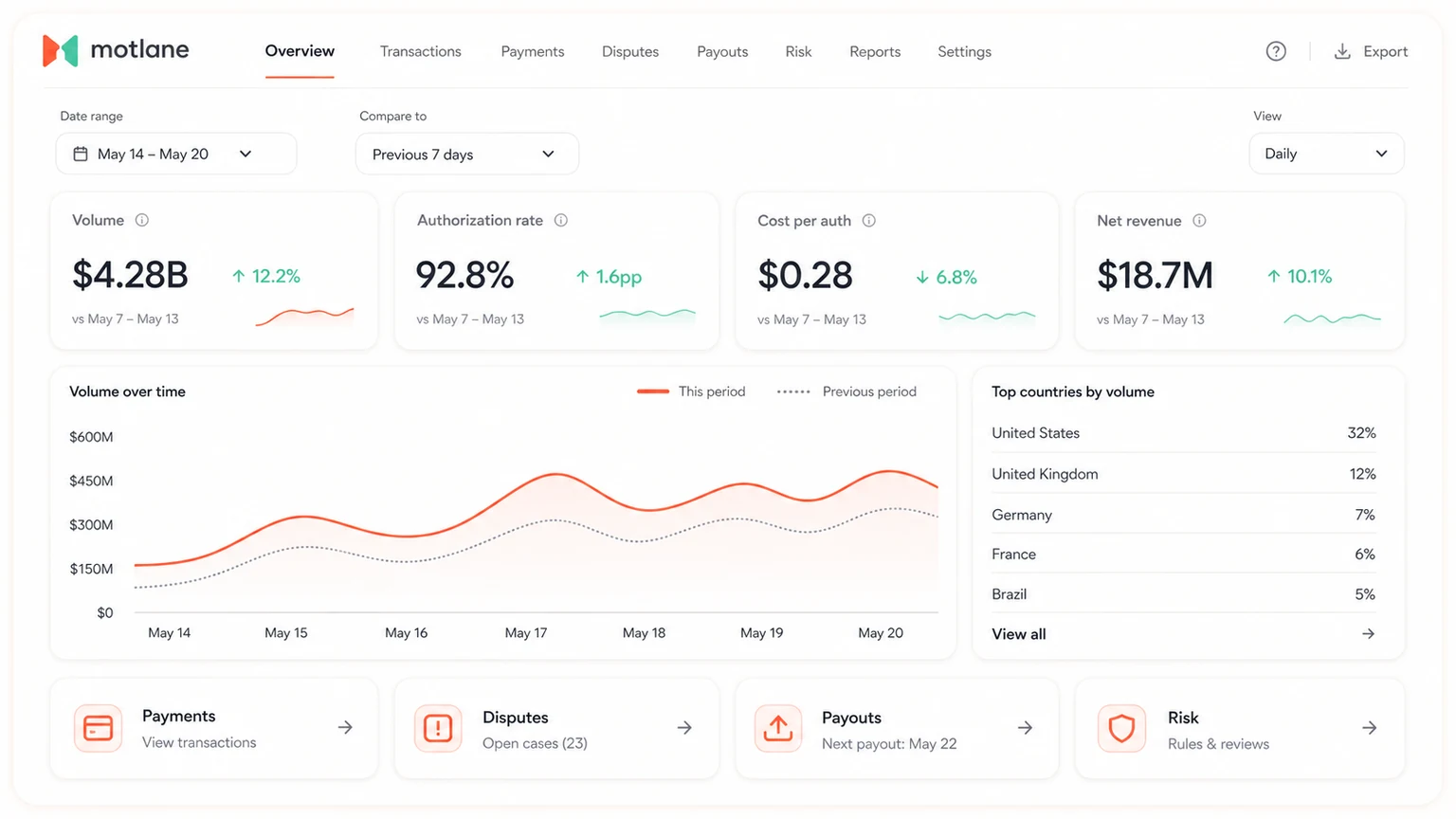Click the Authorization rate sparkline
Screen dimensions: 1456x819
pyautogui.click(x=647, y=316)
